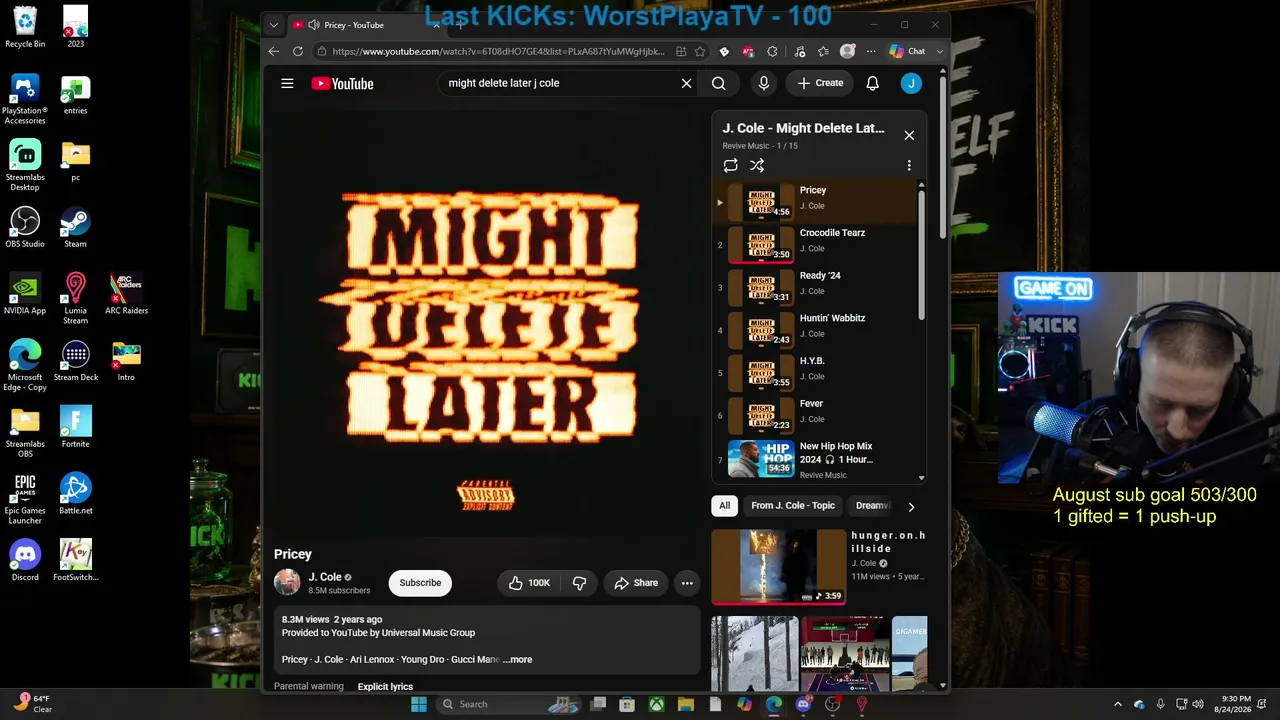1280x720 pixels.
Task: Show next filter chips with arrow
Action: click(911, 507)
